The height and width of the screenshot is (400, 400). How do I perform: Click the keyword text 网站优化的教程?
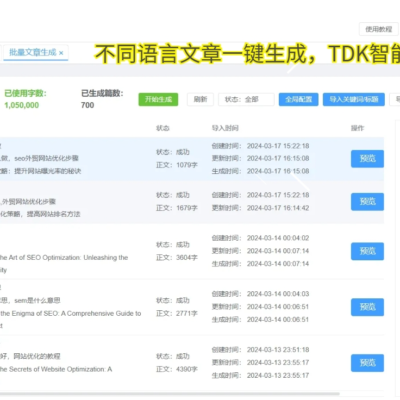(37, 356)
